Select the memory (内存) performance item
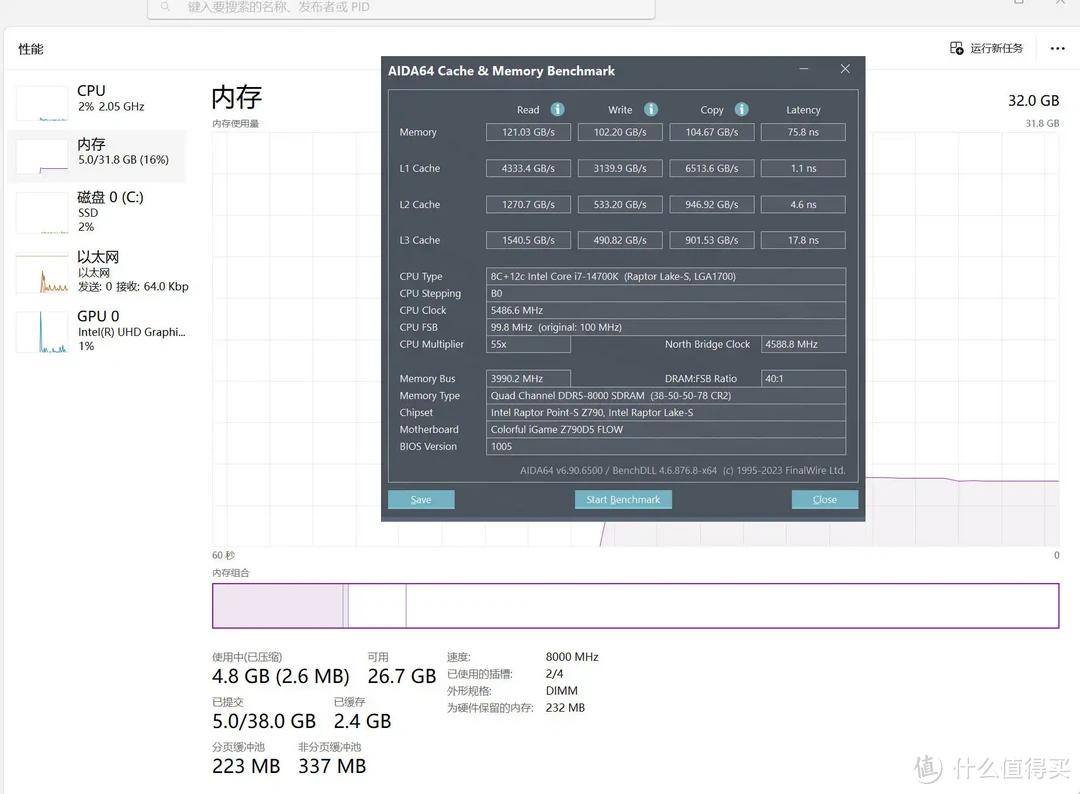The width and height of the screenshot is (1080, 794). [97, 155]
